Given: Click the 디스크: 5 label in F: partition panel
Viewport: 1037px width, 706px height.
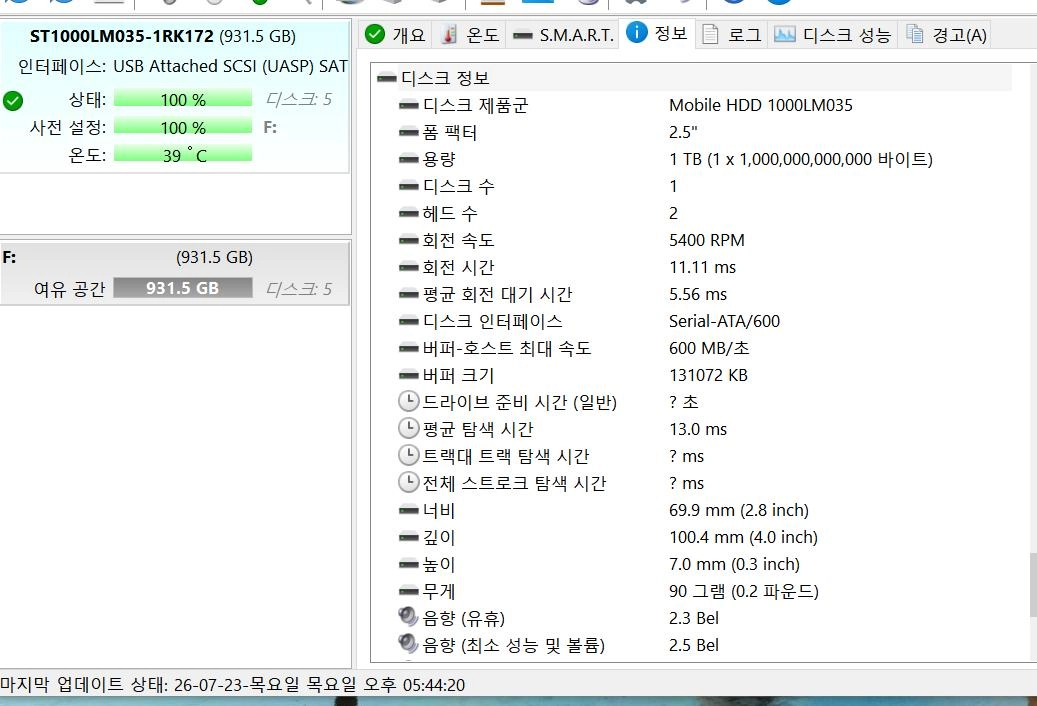Looking at the screenshot, I should 299,289.
